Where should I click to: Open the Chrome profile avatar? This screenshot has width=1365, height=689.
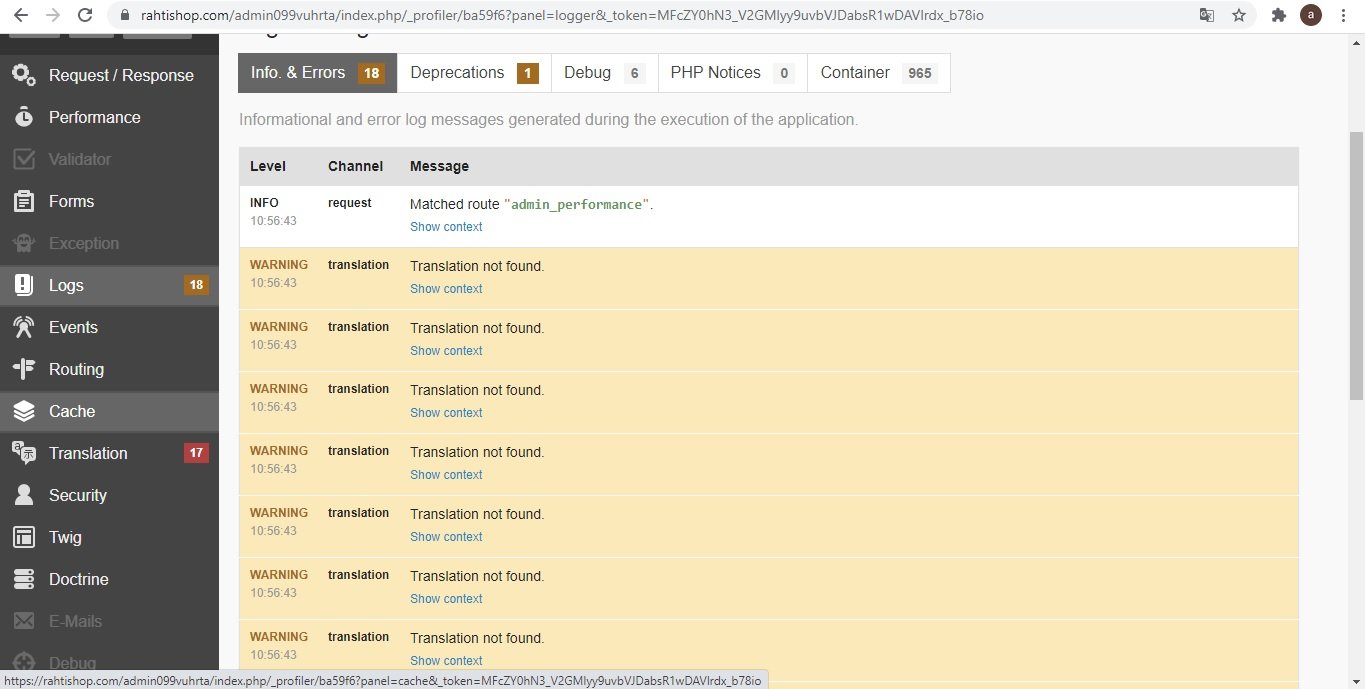(1311, 15)
